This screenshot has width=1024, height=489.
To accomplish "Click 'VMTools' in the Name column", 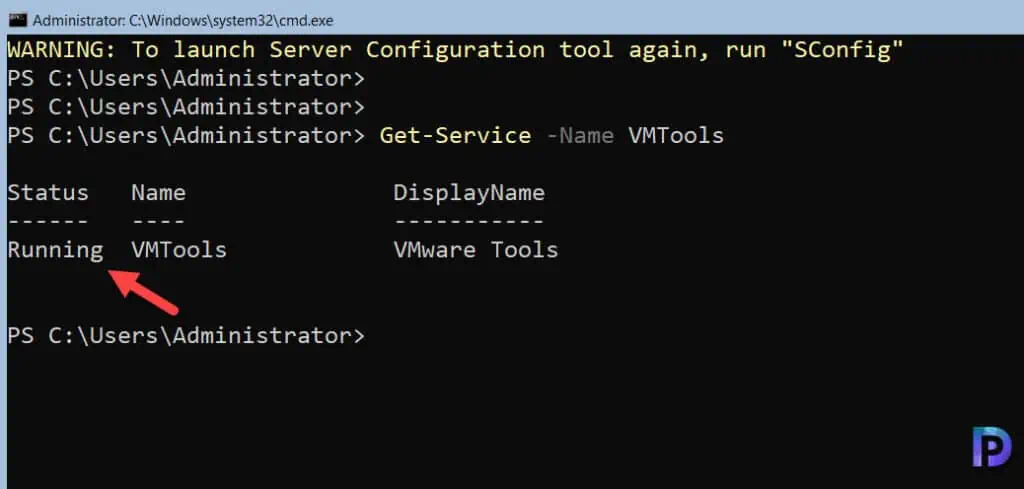I will coord(179,250).
